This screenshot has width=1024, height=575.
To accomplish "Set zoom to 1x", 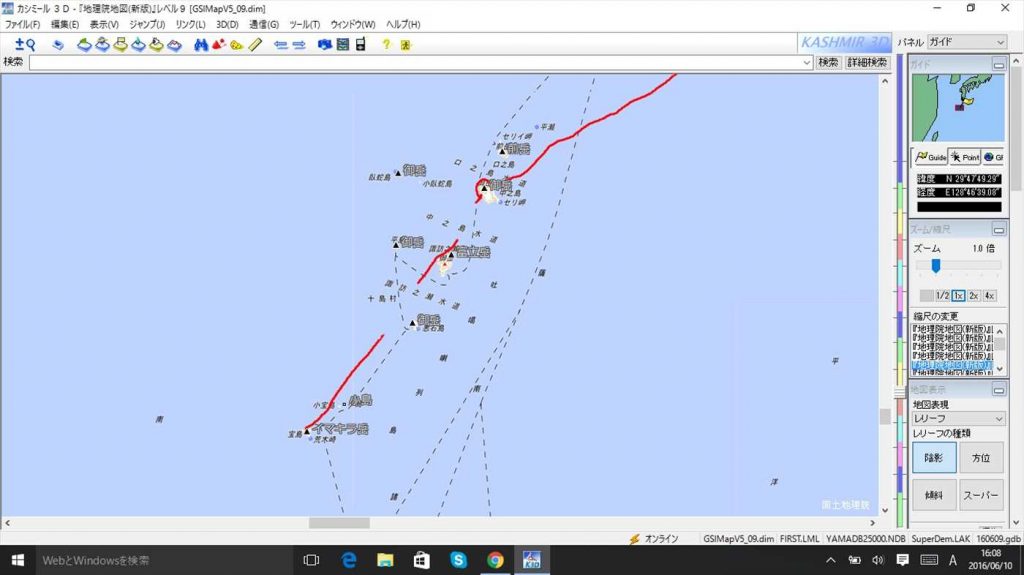I will tap(958, 295).
